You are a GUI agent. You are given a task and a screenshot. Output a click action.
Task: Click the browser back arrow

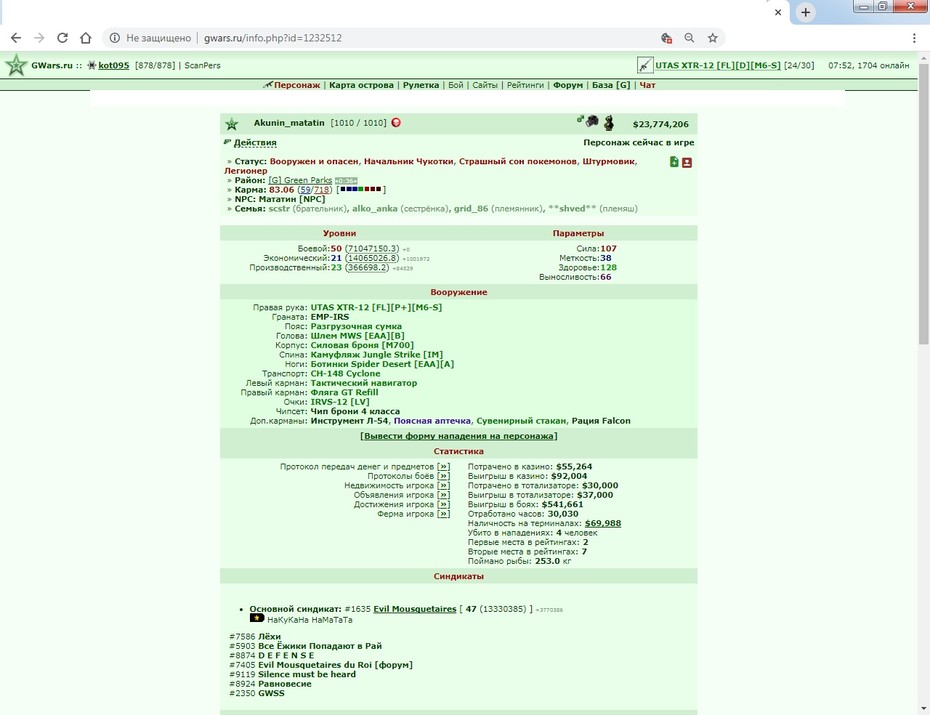point(16,38)
